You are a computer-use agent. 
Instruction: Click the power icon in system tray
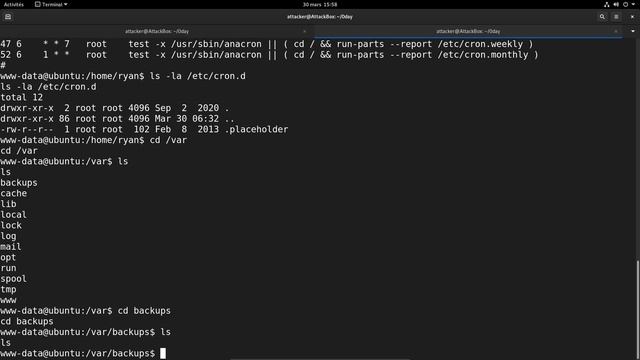625,4
